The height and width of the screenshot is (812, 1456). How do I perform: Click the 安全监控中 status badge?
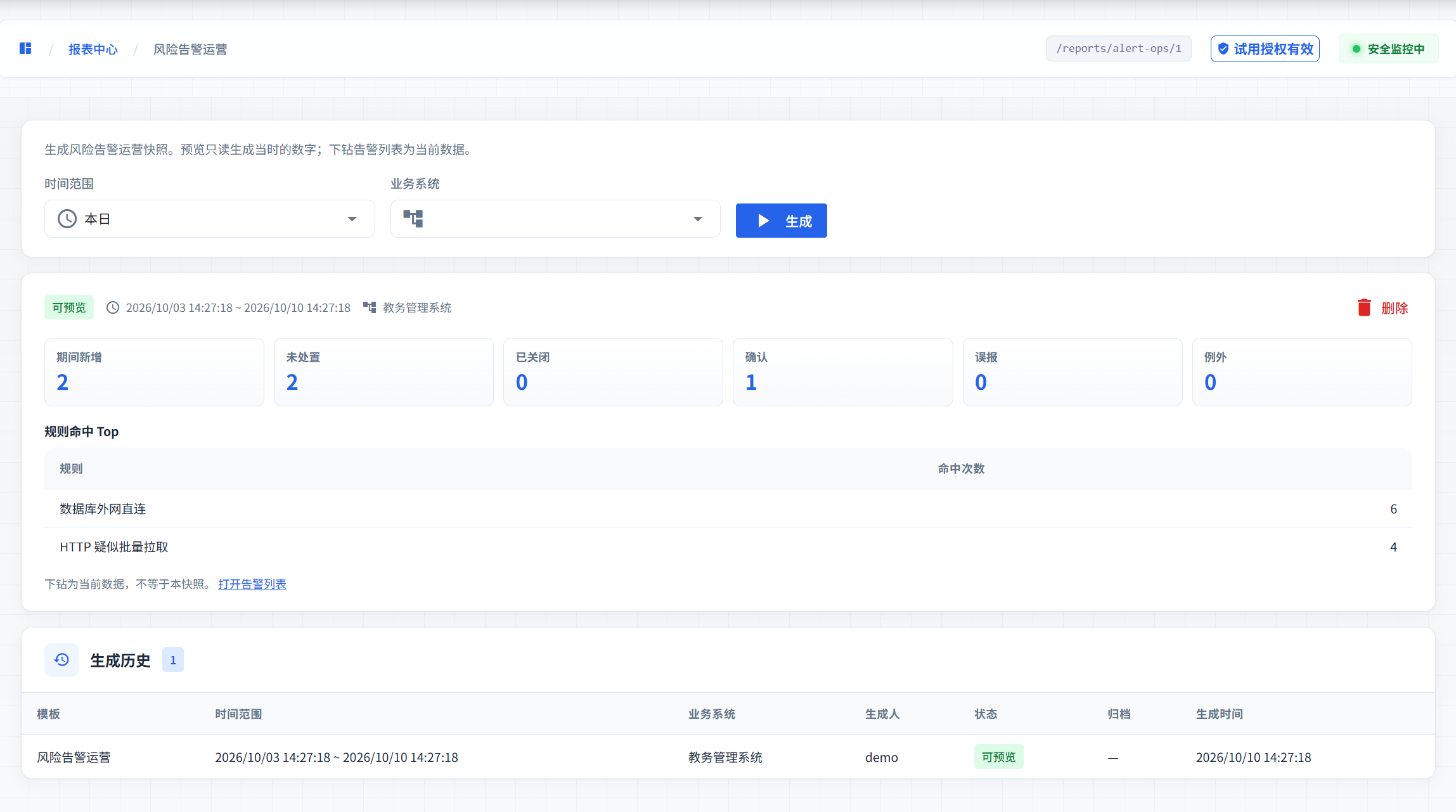[1389, 49]
